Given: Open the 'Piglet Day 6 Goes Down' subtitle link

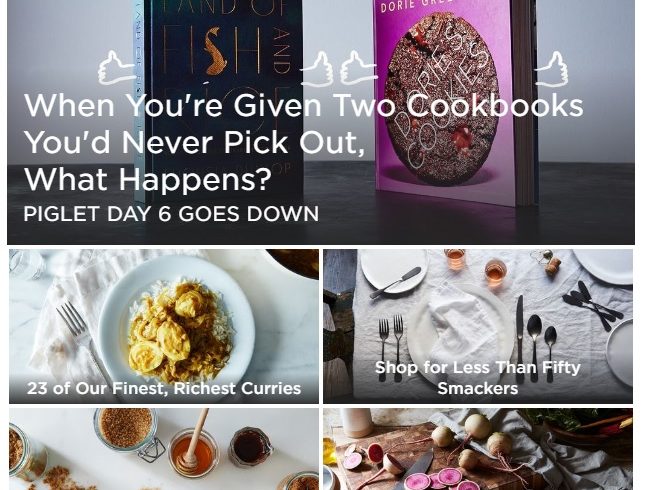Looking at the screenshot, I should pos(171,214).
